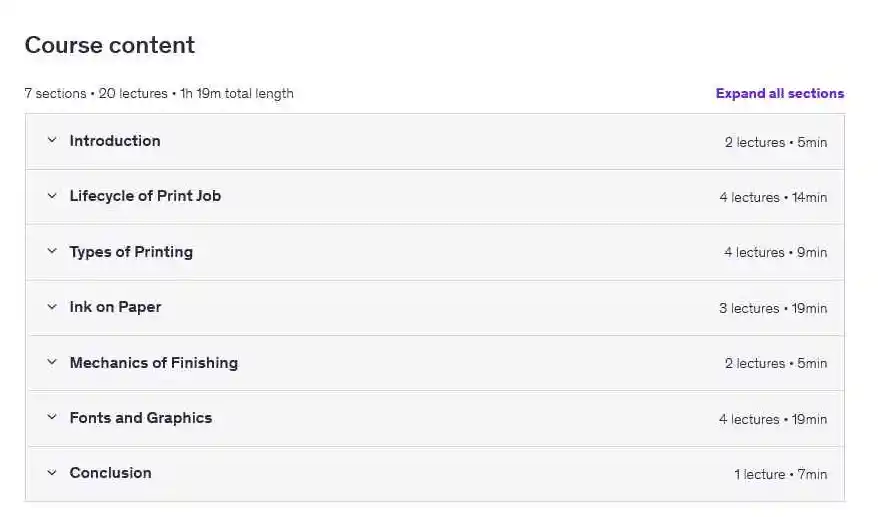Open the Fonts and Graphics section title

point(140,418)
